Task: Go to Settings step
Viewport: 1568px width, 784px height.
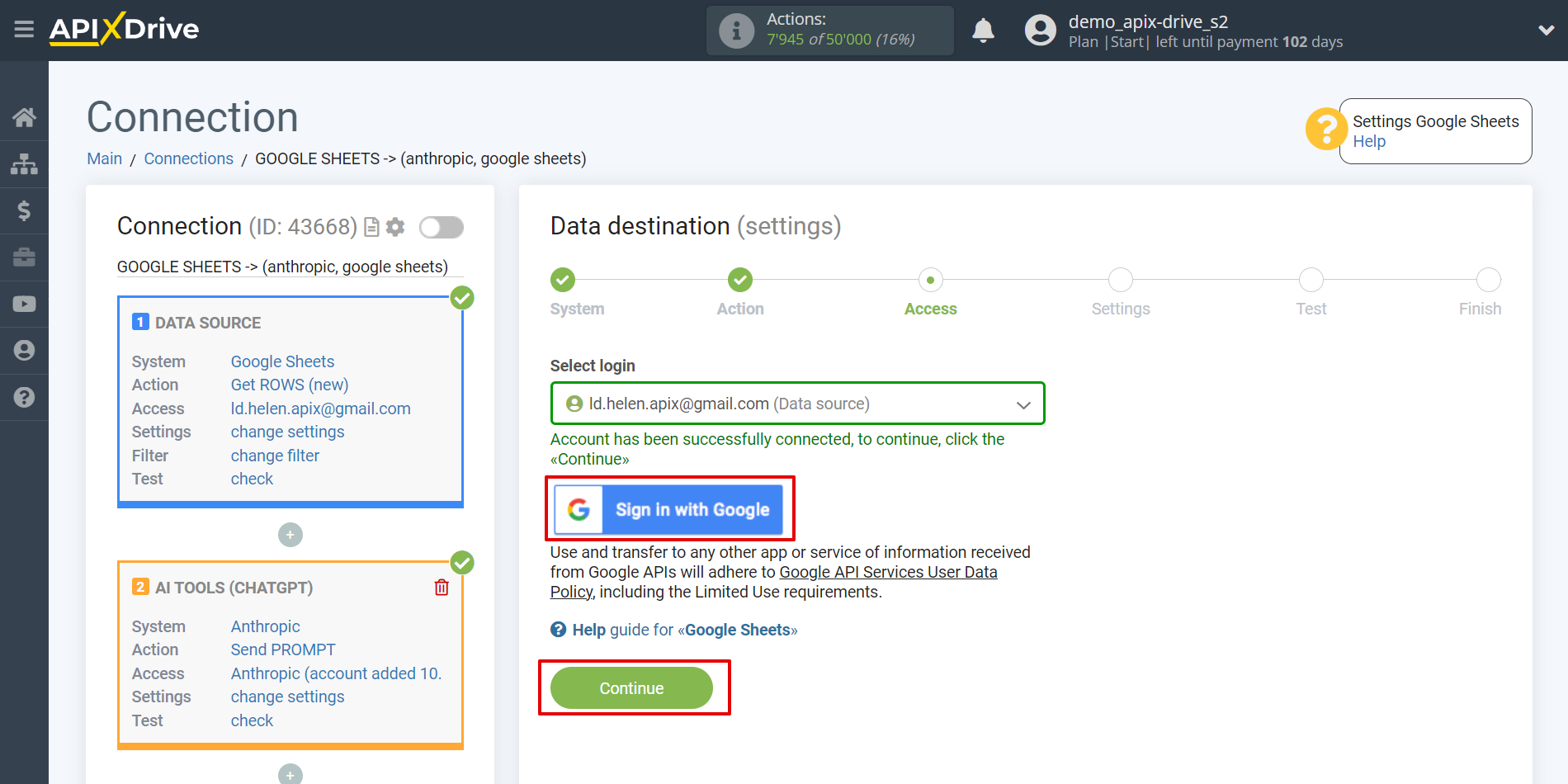Action: 1121,281
